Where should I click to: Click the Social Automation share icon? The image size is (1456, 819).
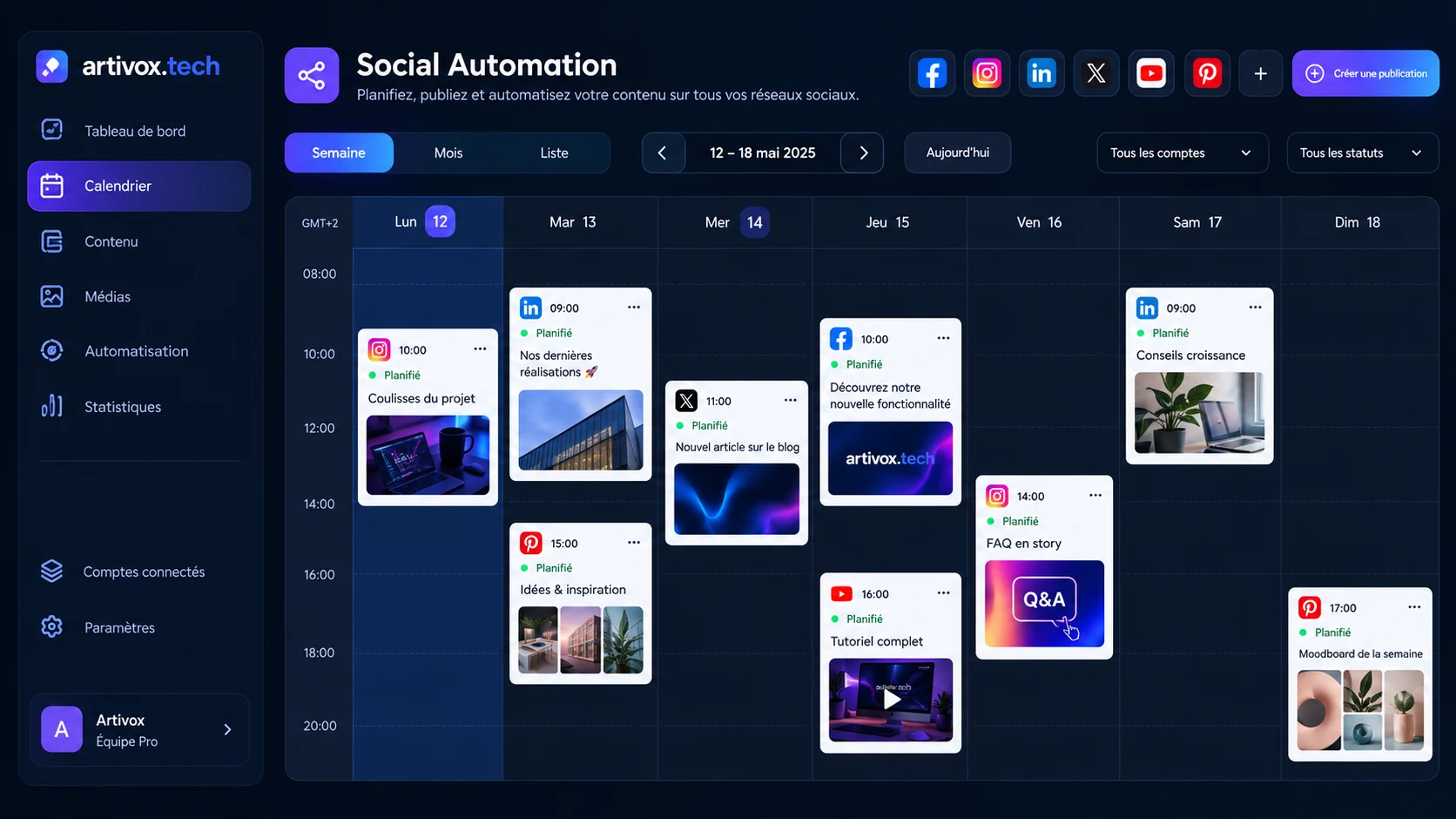click(x=312, y=75)
